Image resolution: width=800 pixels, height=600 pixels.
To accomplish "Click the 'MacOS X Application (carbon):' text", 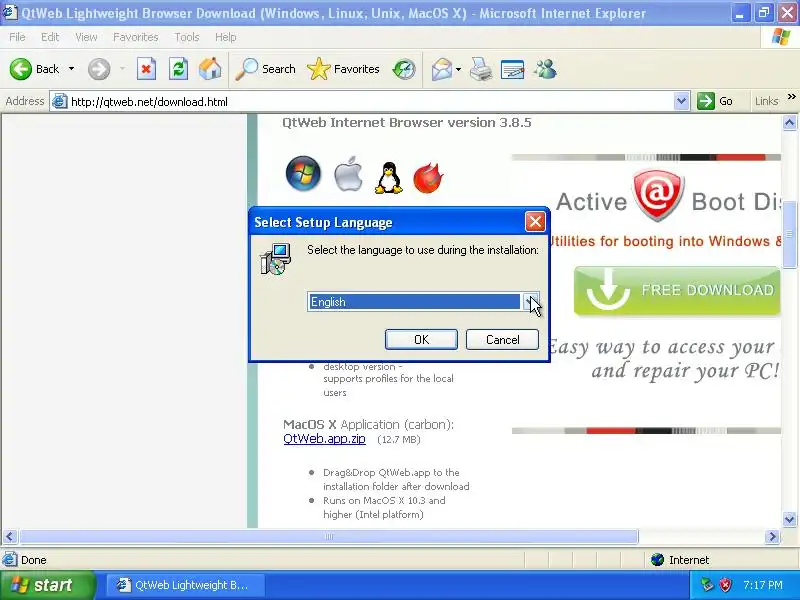I will [368, 424].
